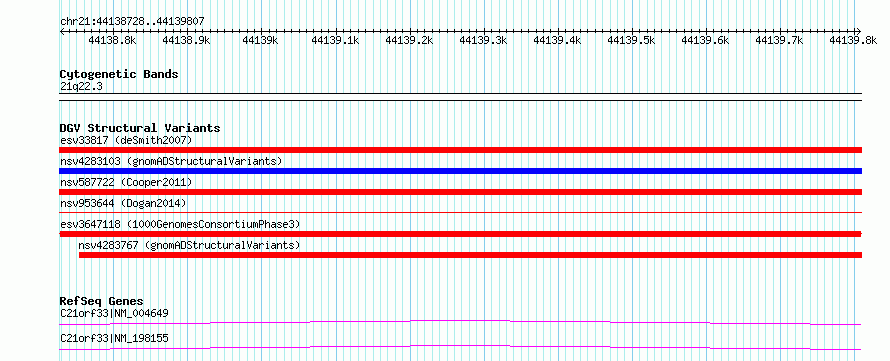
Task: Click the 21q22.3 cytogenetic band label
Action: point(81,87)
